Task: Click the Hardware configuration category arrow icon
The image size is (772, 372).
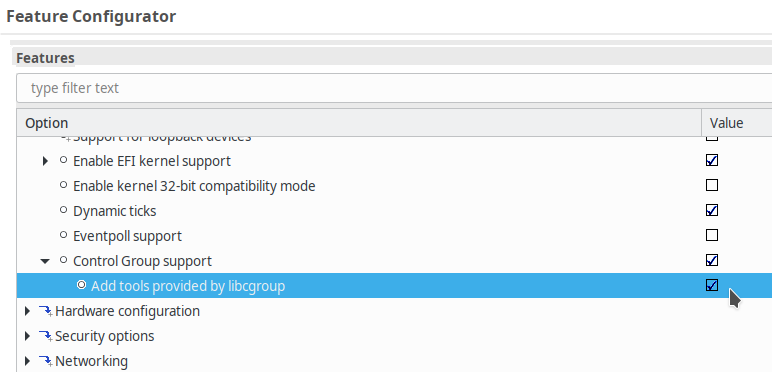Action: (45, 311)
